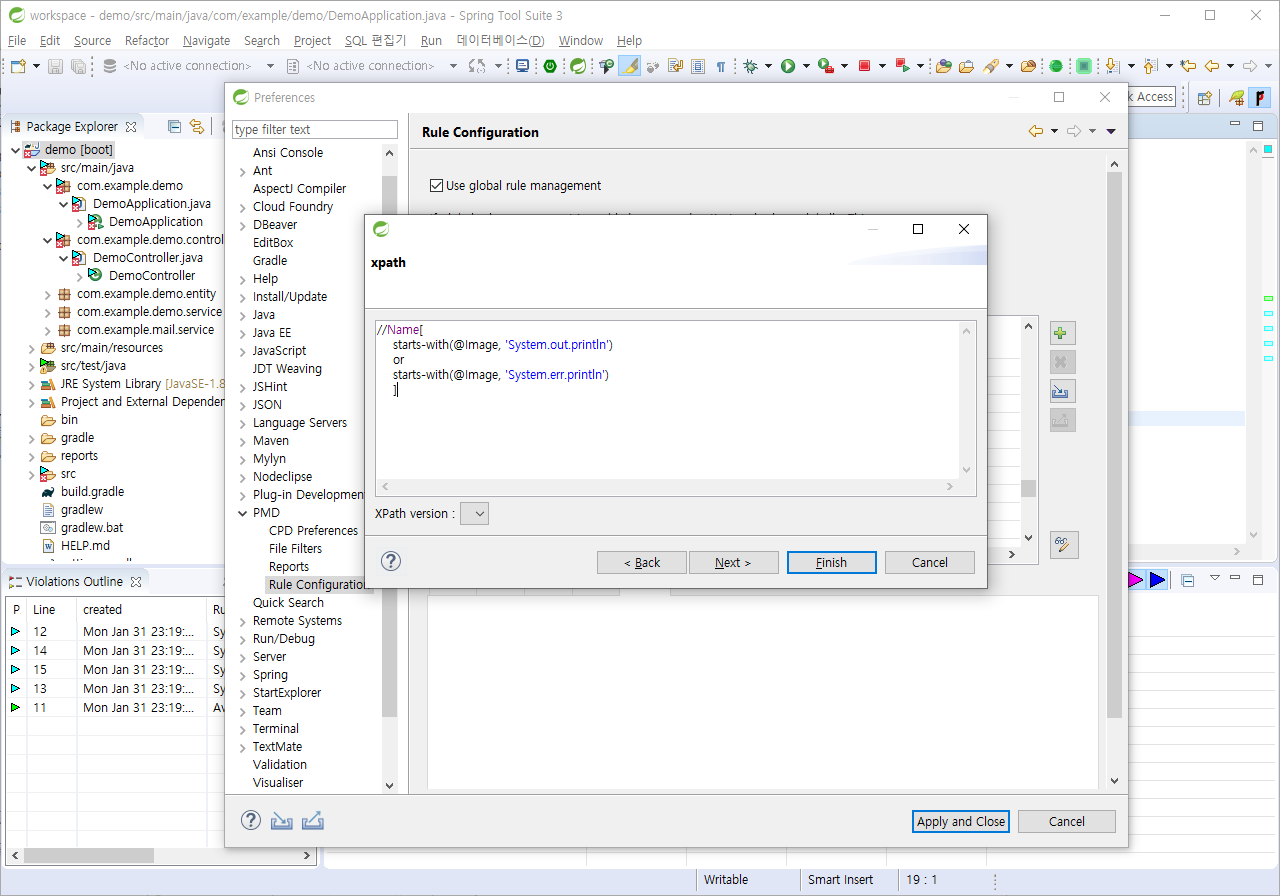Click the Import rule set icon
Image resolution: width=1280 pixels, height=896 pixels.
pyautogui.click(x=1062, y=391)
